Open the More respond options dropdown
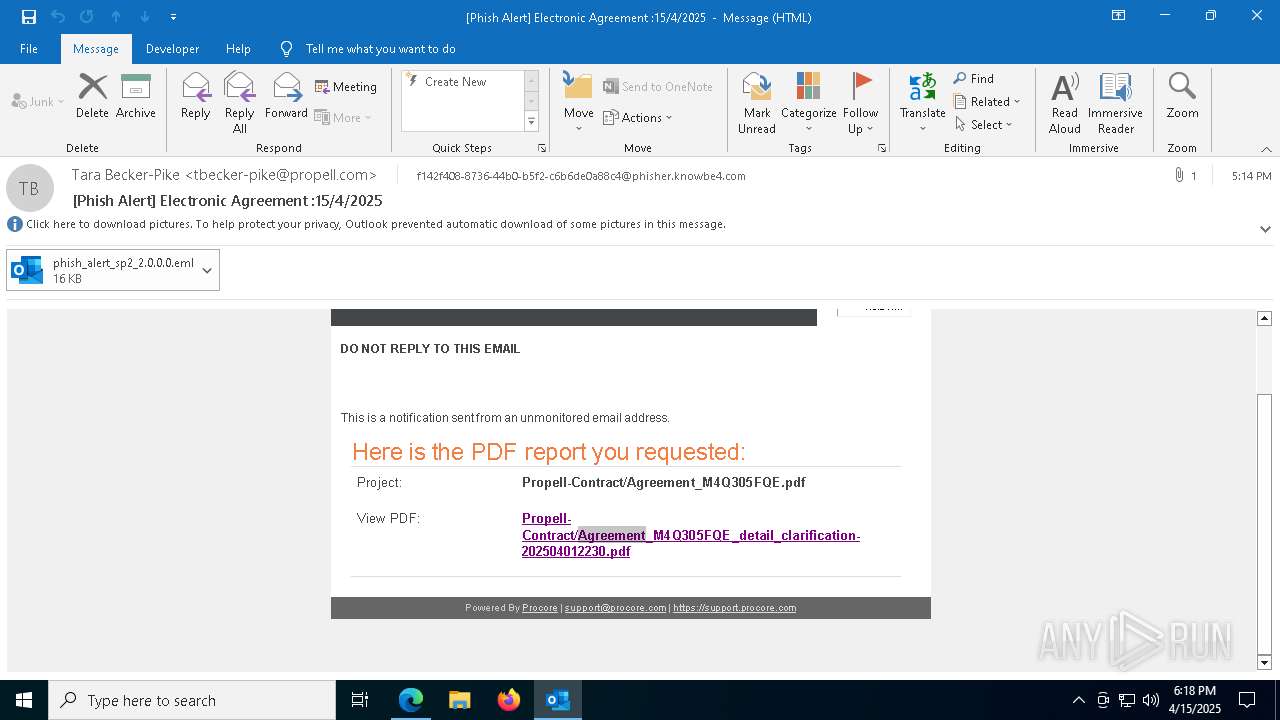 coord(343,117)
